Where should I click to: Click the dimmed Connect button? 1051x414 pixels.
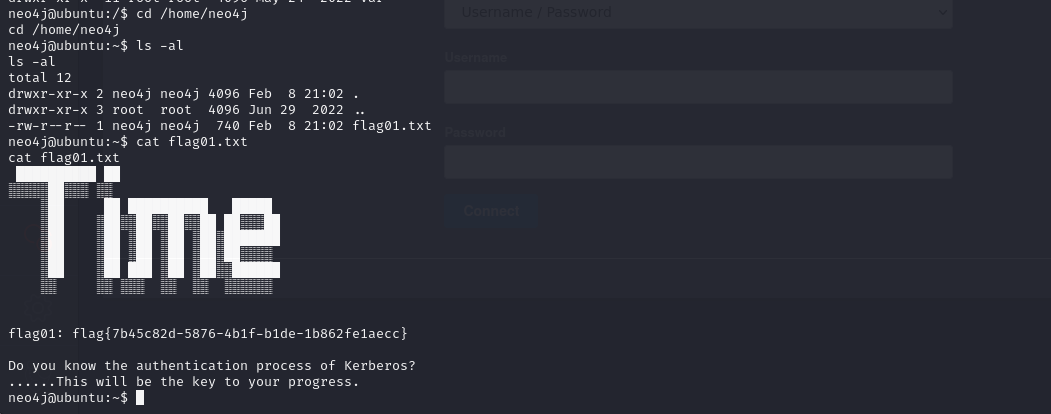click(x=491, y=211)
